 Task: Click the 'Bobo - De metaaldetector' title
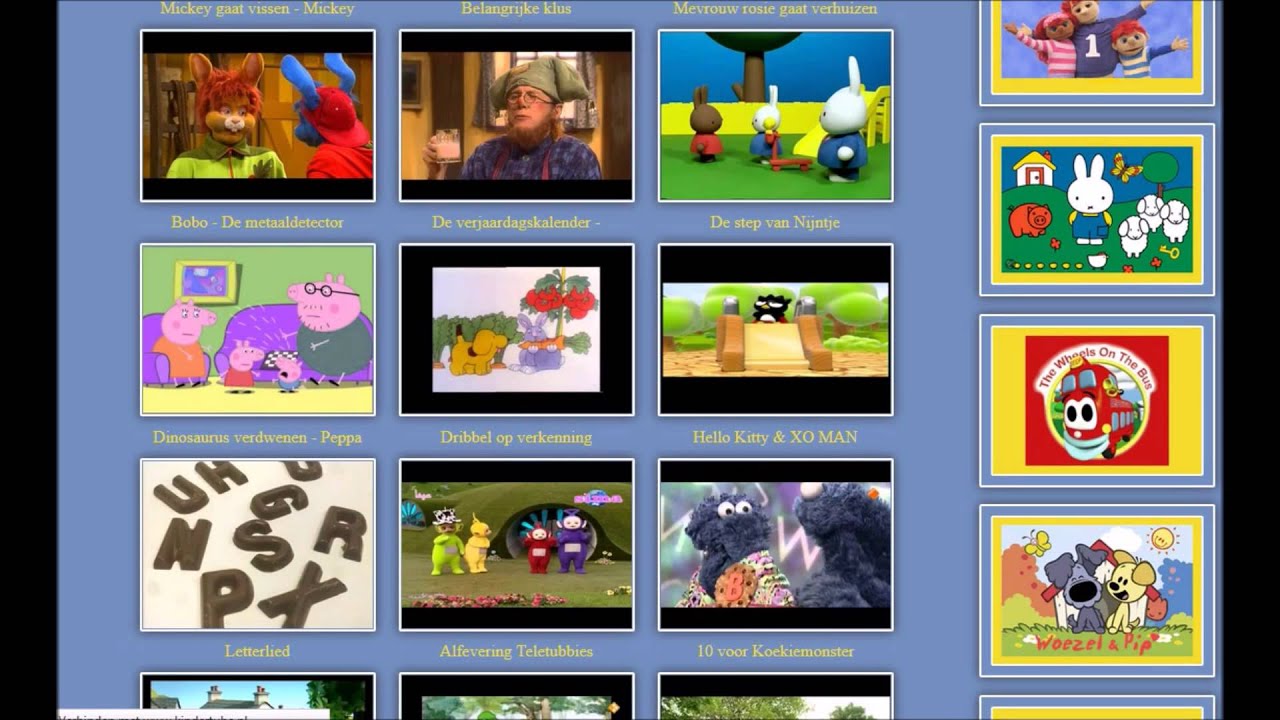257,222
